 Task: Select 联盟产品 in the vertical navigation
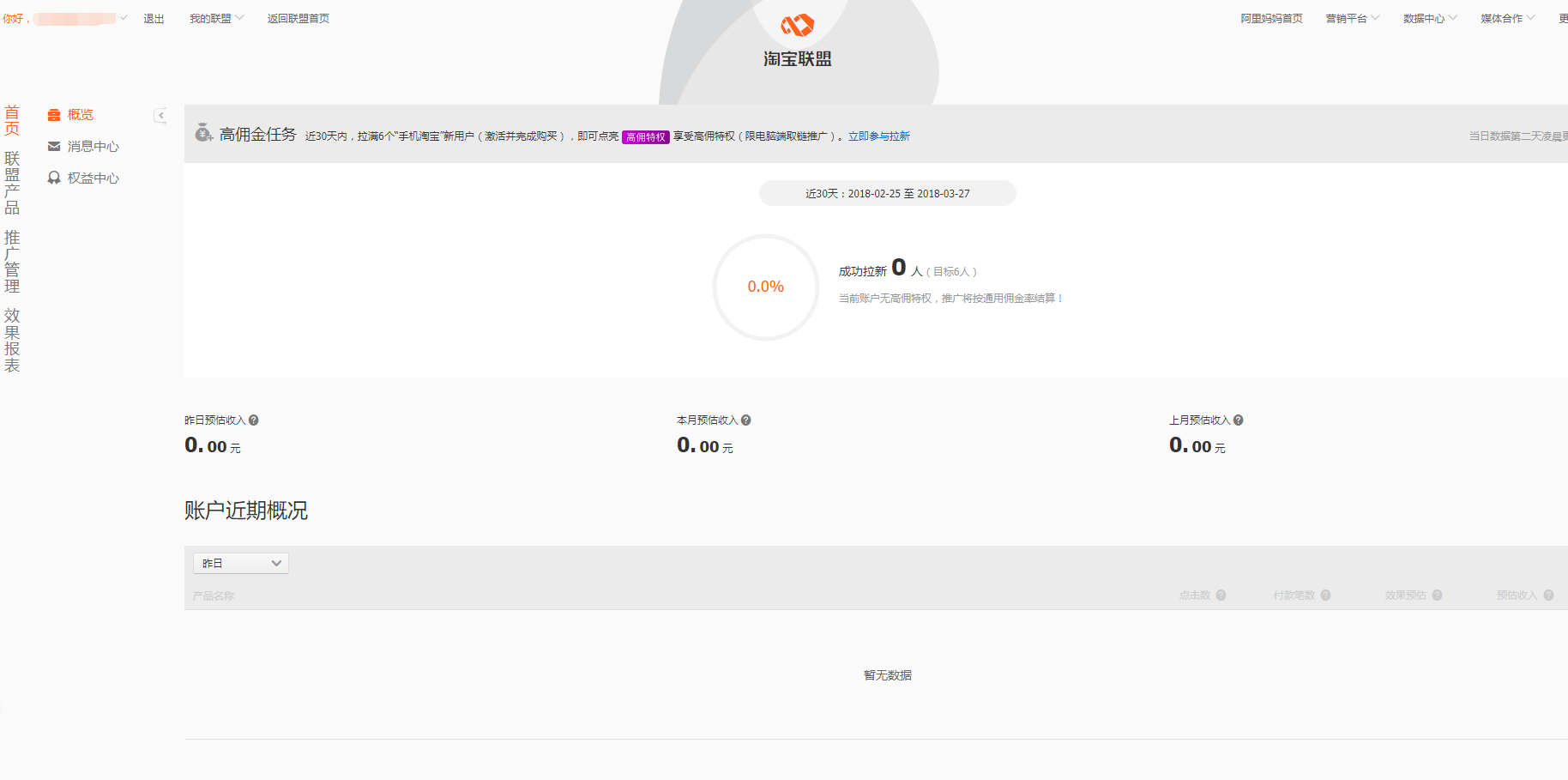pos(12,184)
